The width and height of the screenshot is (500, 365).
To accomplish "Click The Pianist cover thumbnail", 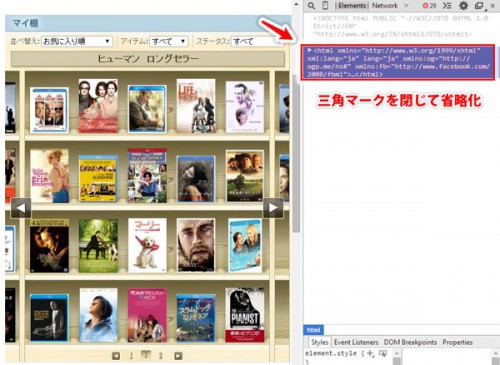I will pyautogui.click(x=245, y=315).
